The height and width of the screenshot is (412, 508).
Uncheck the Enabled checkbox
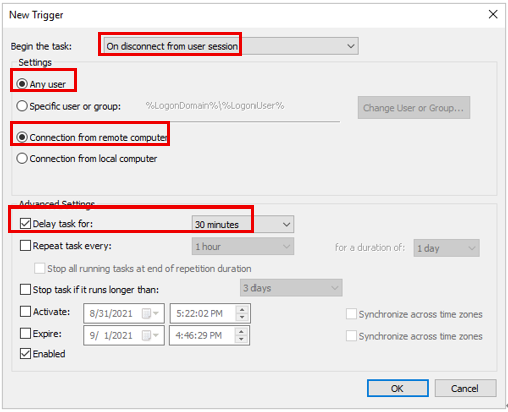point(25,353)
